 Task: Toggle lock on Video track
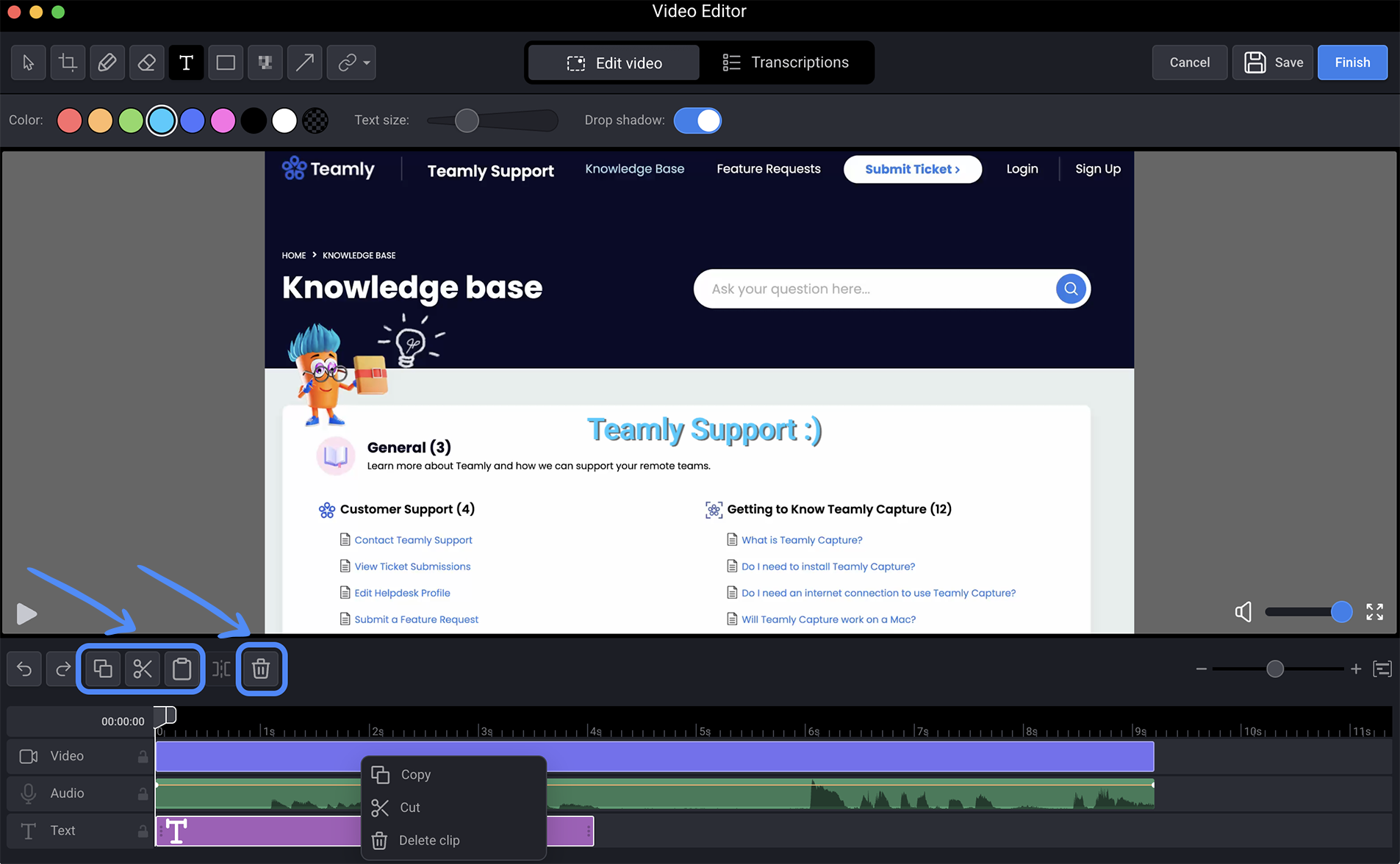[x=143, y=756]
